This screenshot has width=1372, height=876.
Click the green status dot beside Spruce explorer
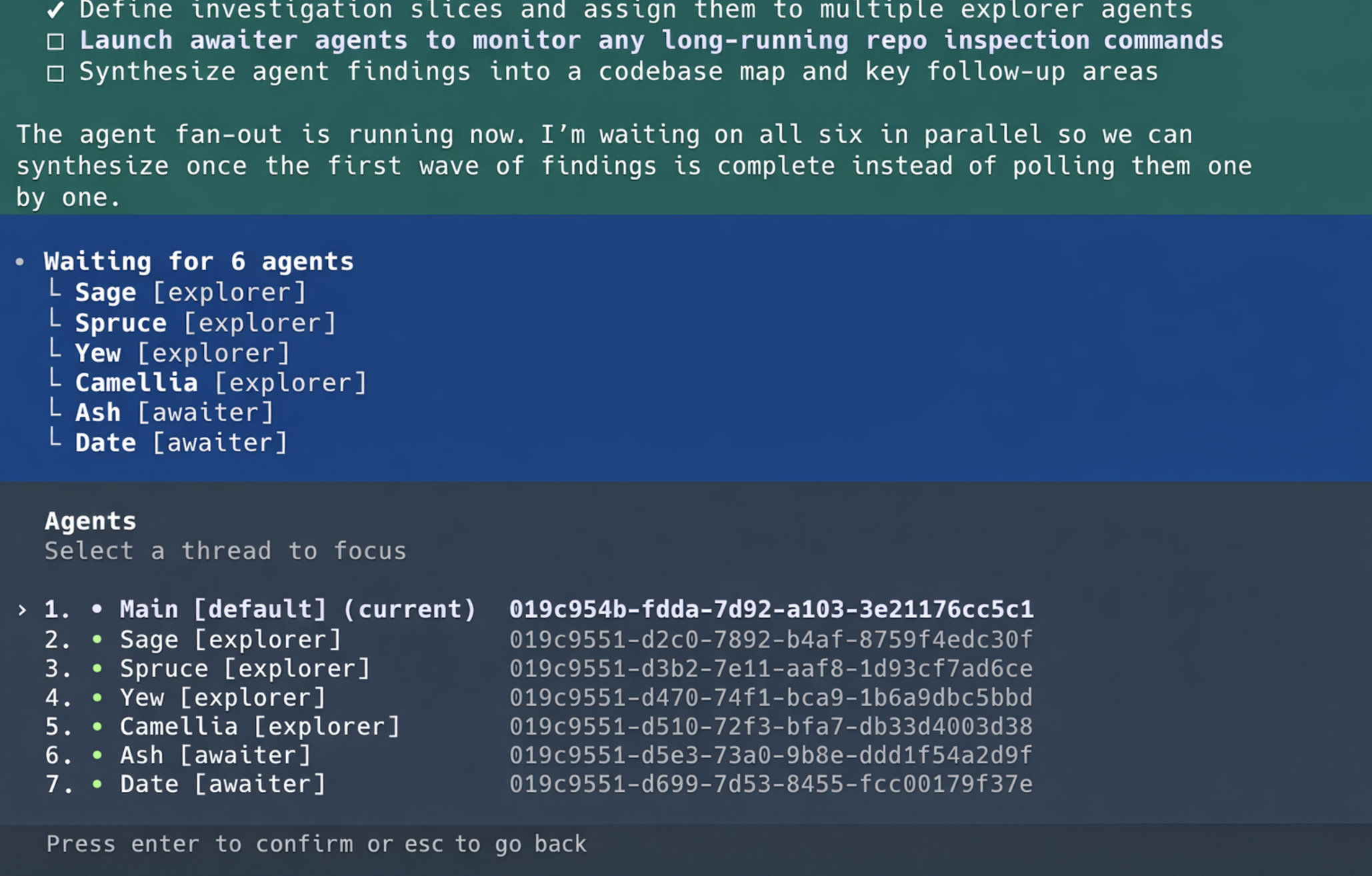pyautogui.click(x=97, y=668)
